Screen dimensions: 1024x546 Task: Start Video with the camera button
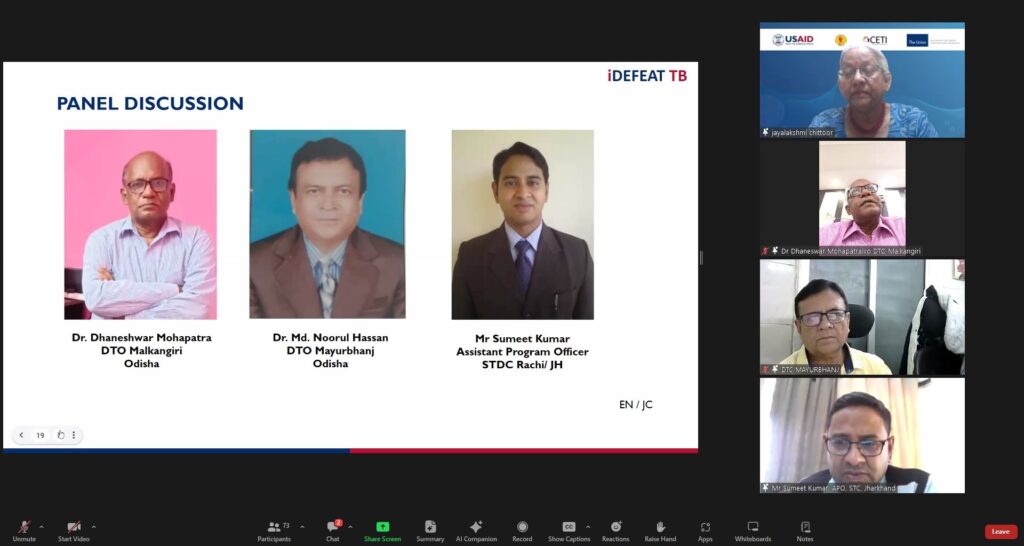point(73,530)
